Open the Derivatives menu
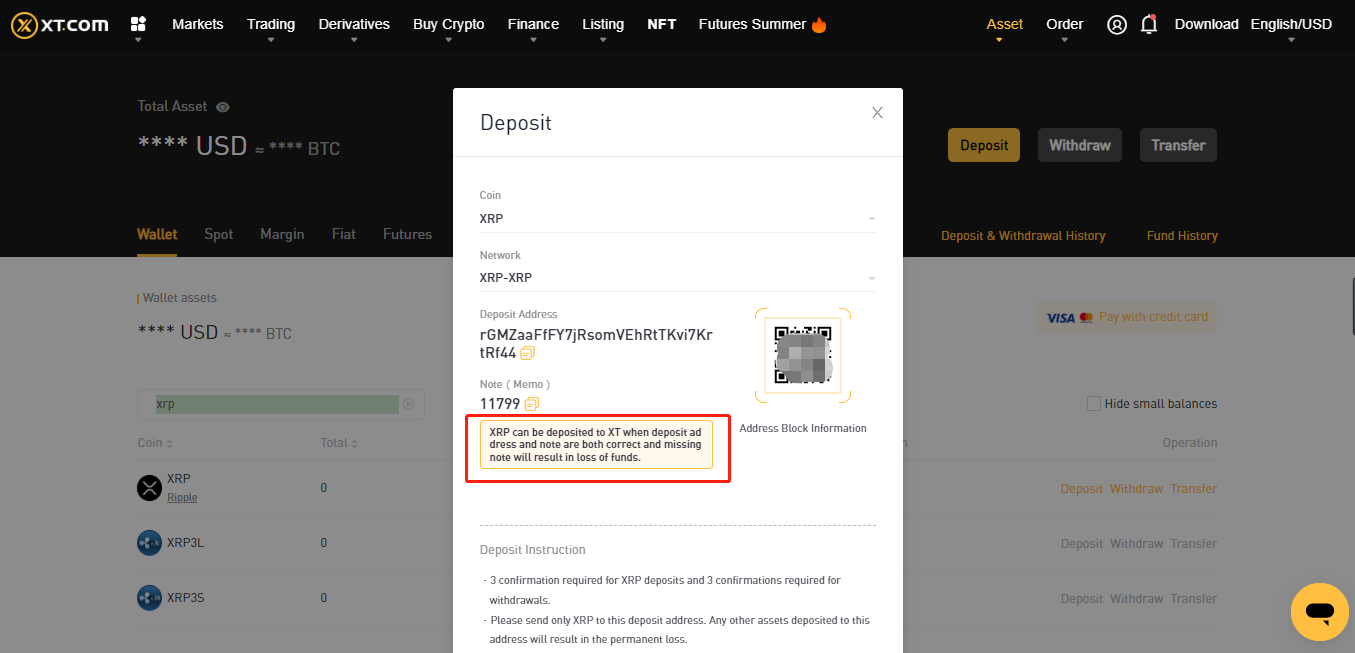This screenshot has width=1355, height=653. click(x=354, y=24)
